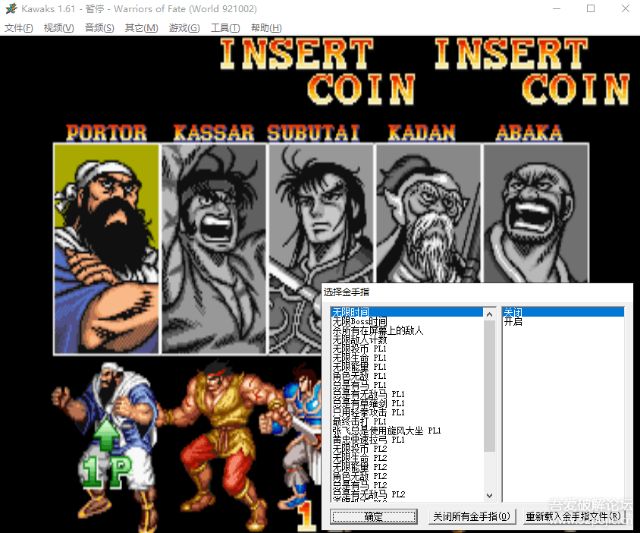Viewport: 640px width, 533px height.
Task: Click the PORTOR character portrait
Action: (107, 249)
